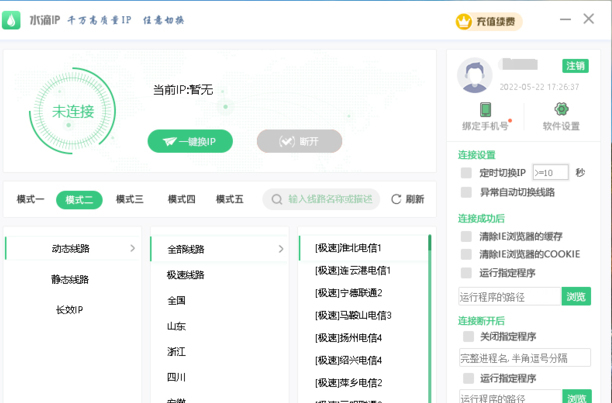The height and width of the screenshot is (403, 612).
Task: Click the green water drop app logo
Action: [11, 20]
